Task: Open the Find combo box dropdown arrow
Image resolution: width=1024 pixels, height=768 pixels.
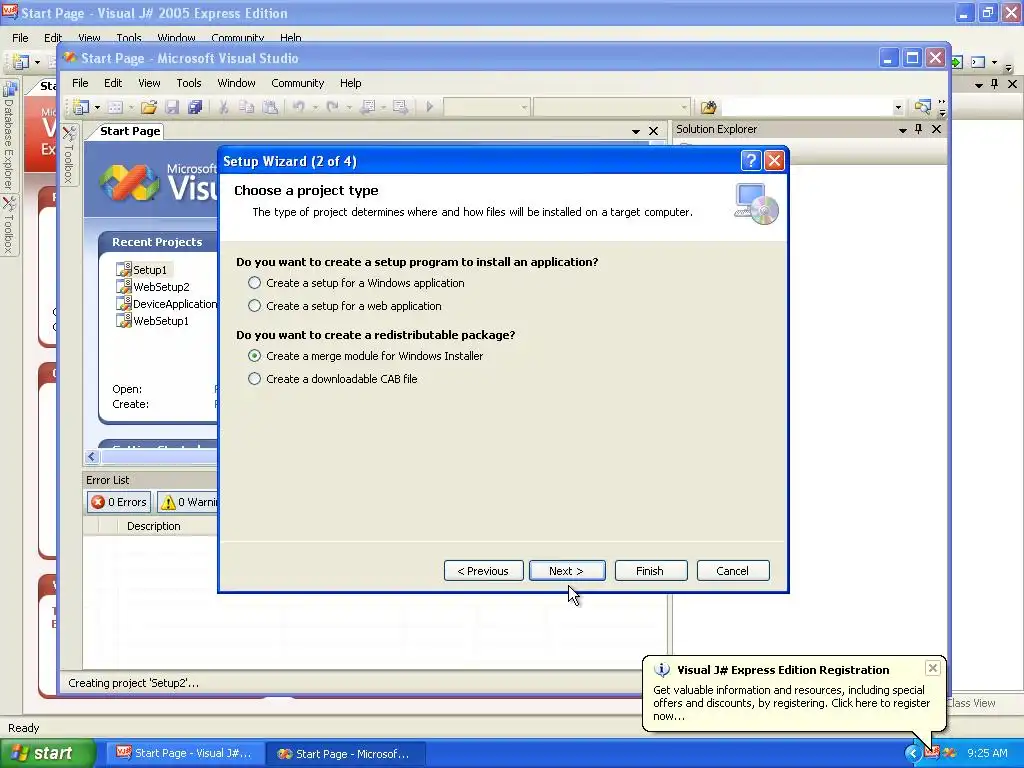Action: (x=898, y=108)
